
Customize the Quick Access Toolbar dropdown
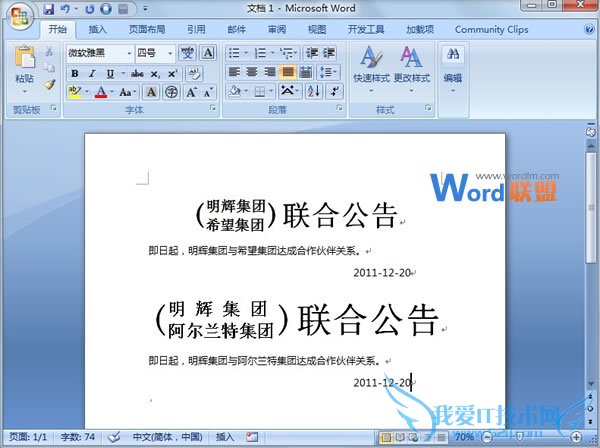[145, 9]
